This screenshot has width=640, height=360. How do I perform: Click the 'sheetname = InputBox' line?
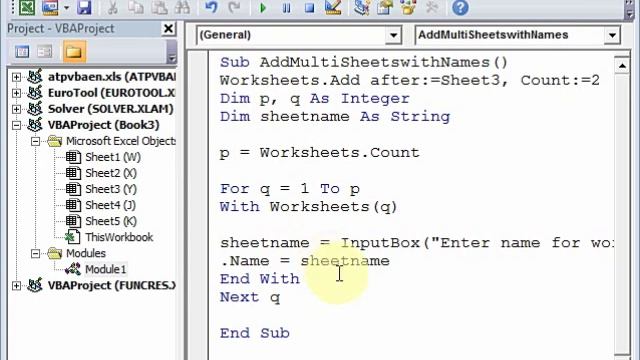pos(416,243)
